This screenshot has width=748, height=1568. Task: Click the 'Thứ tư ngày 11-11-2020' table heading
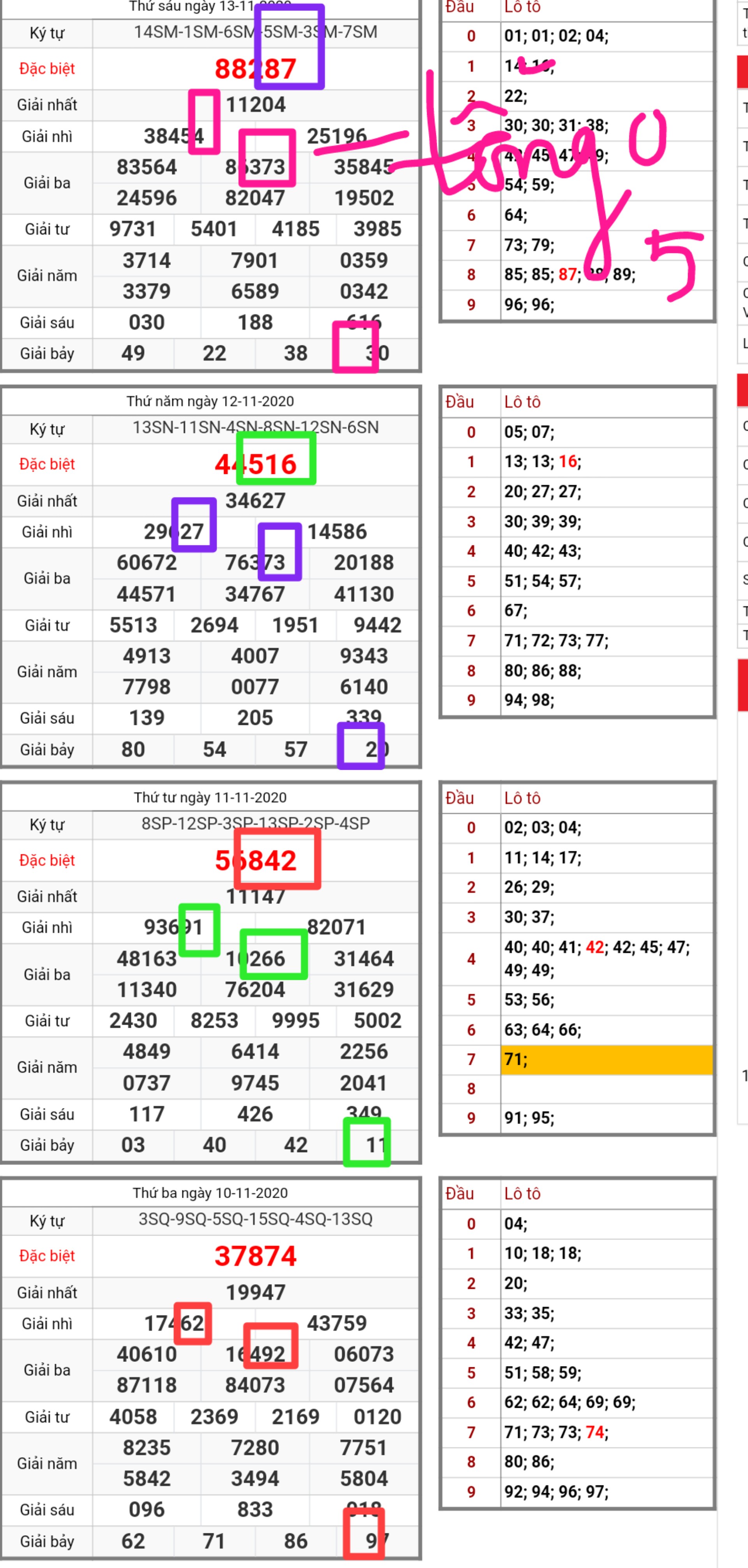click(x=210, y=797)
